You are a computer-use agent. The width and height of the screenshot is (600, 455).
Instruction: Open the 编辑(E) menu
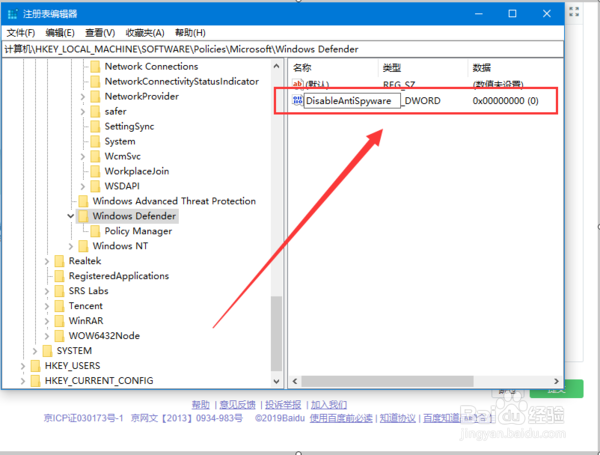pos(60,33)
